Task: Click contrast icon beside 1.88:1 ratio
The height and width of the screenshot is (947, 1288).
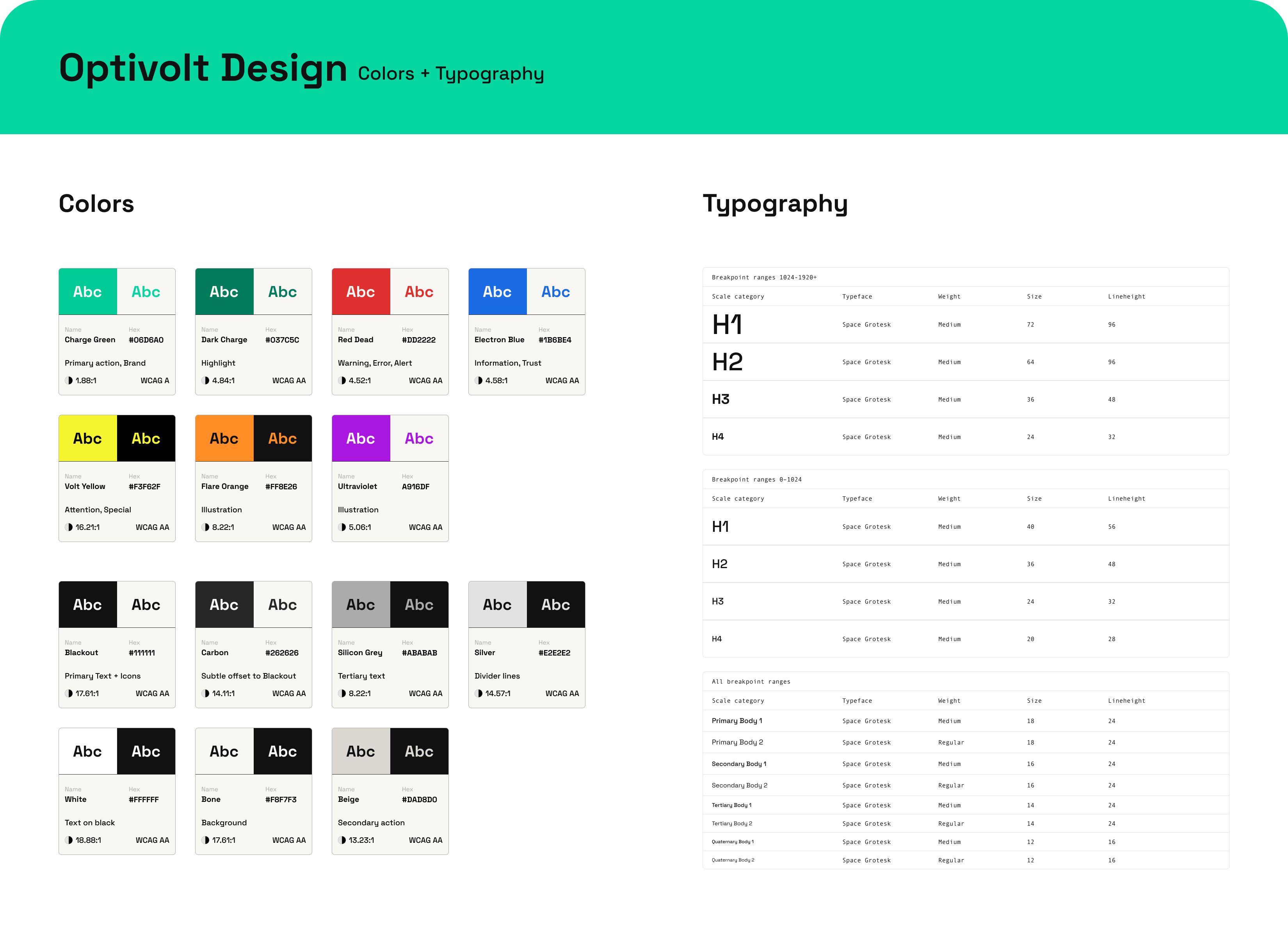Action: [x=69, y=381]
